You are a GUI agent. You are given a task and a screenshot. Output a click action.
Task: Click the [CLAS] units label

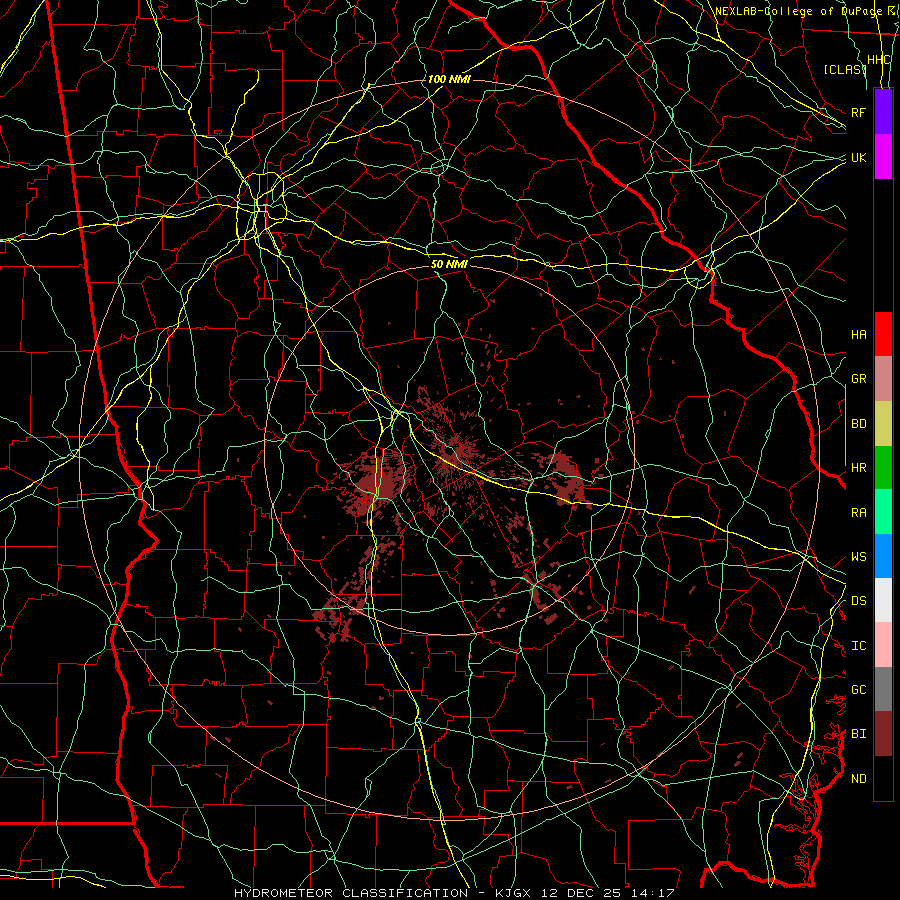coord(844,69)
